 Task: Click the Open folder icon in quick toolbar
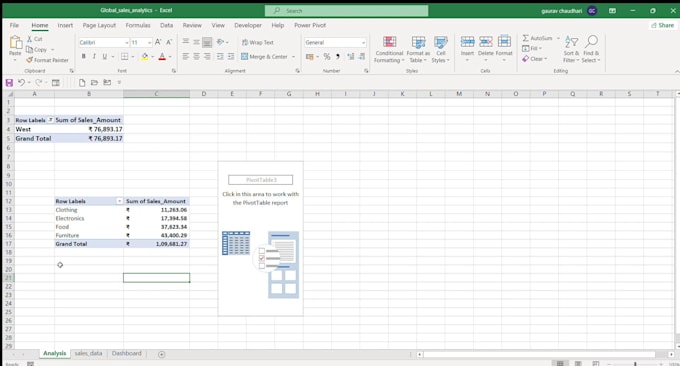(x=94, y=82)
